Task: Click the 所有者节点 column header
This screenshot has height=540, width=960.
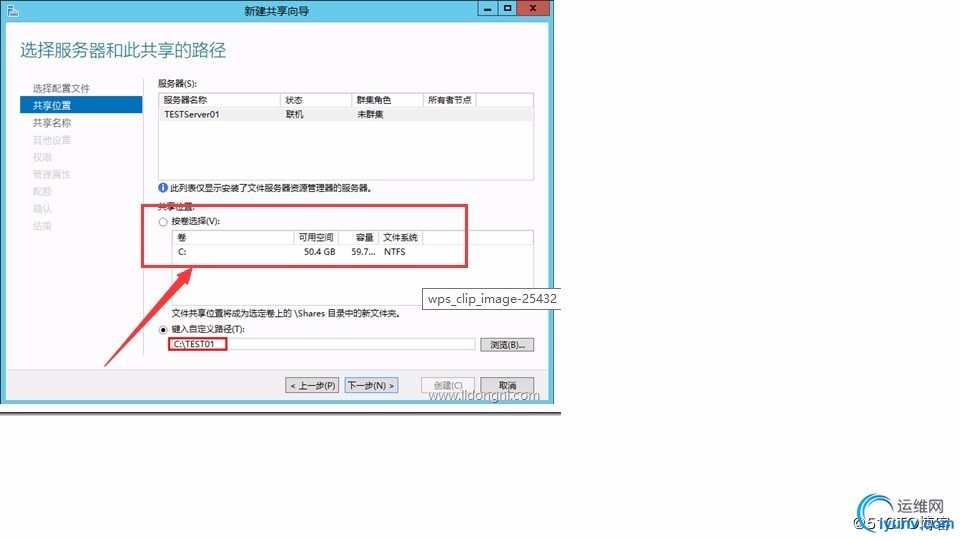Action: click(x=449, y=100)
